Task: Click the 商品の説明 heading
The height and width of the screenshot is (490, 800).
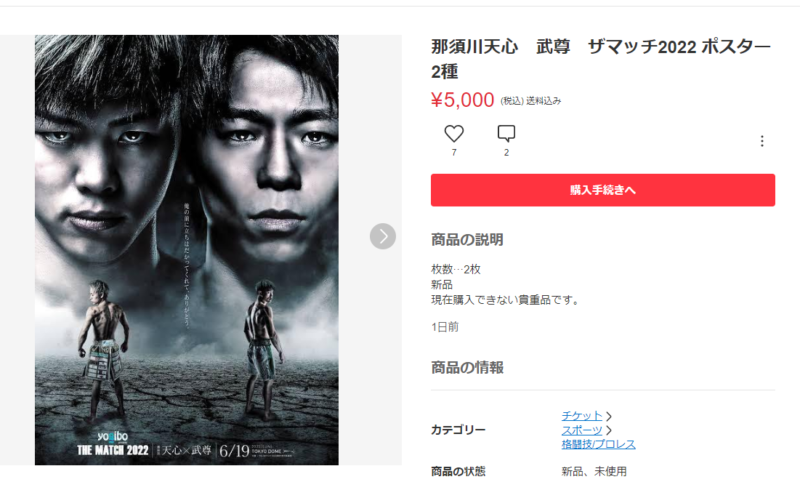Action: [x=467, y=240]
